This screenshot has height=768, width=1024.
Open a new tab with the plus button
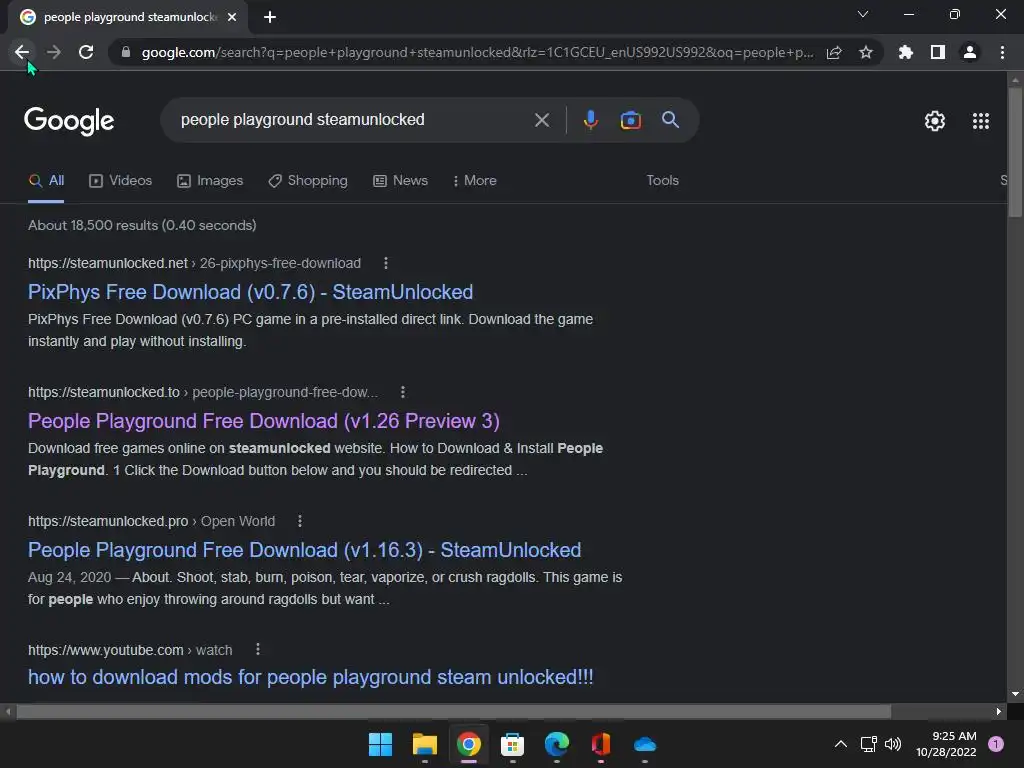(x=270, y=17)
